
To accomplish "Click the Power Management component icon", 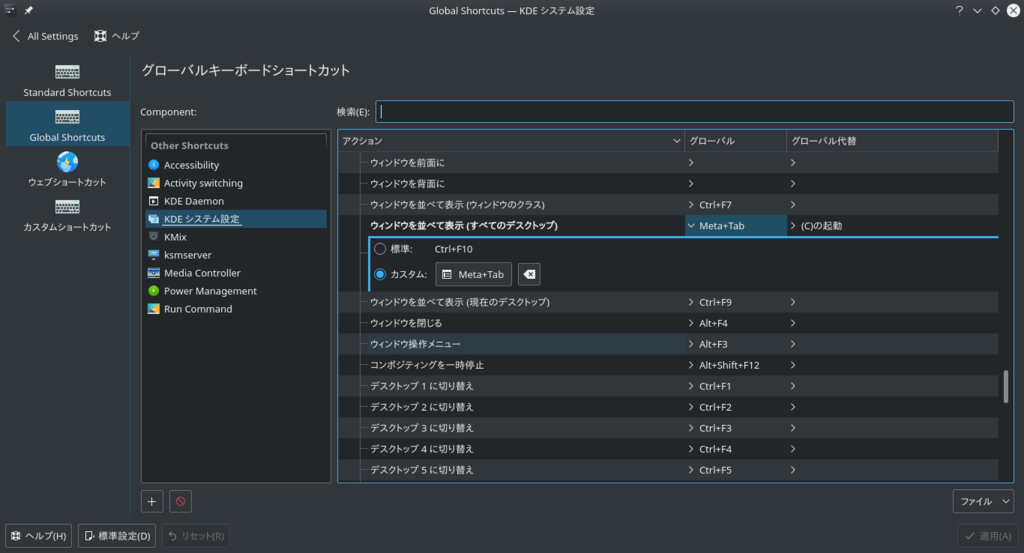I will (x=153, y=291).
